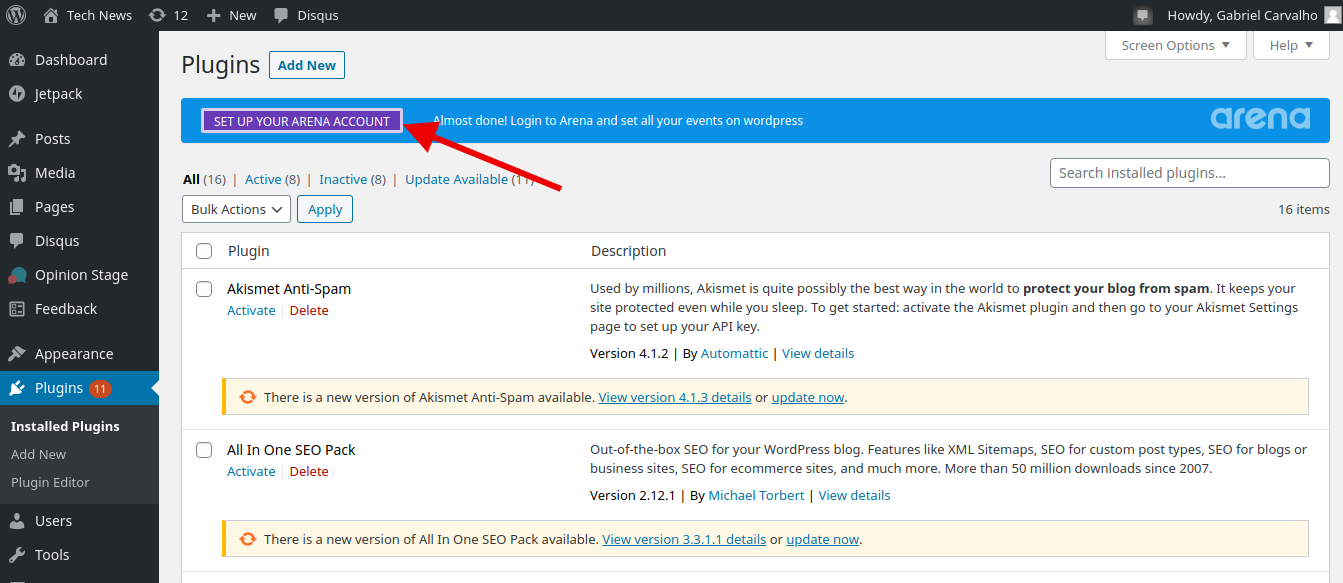Open Installed Plugins submenu item
The height and width of the screenshot is (583, 1343).
(x=65, y=426)
